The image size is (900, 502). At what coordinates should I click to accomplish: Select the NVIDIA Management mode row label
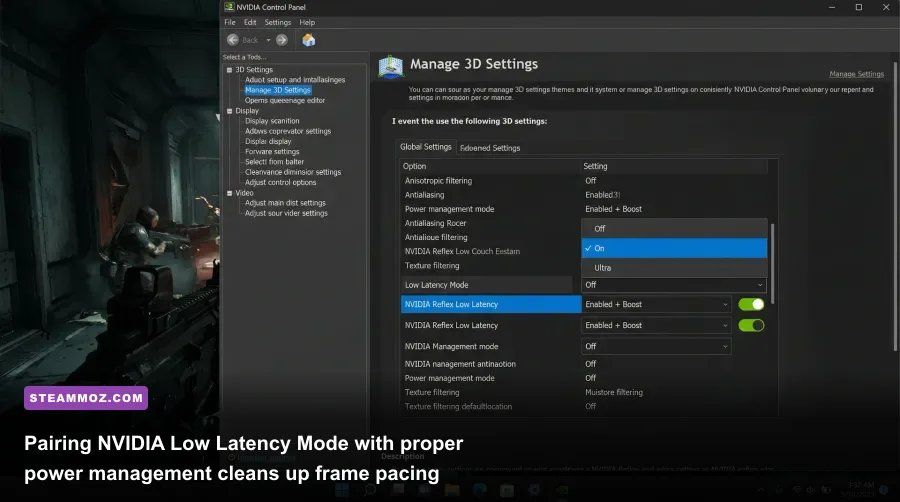pos(451,347)
